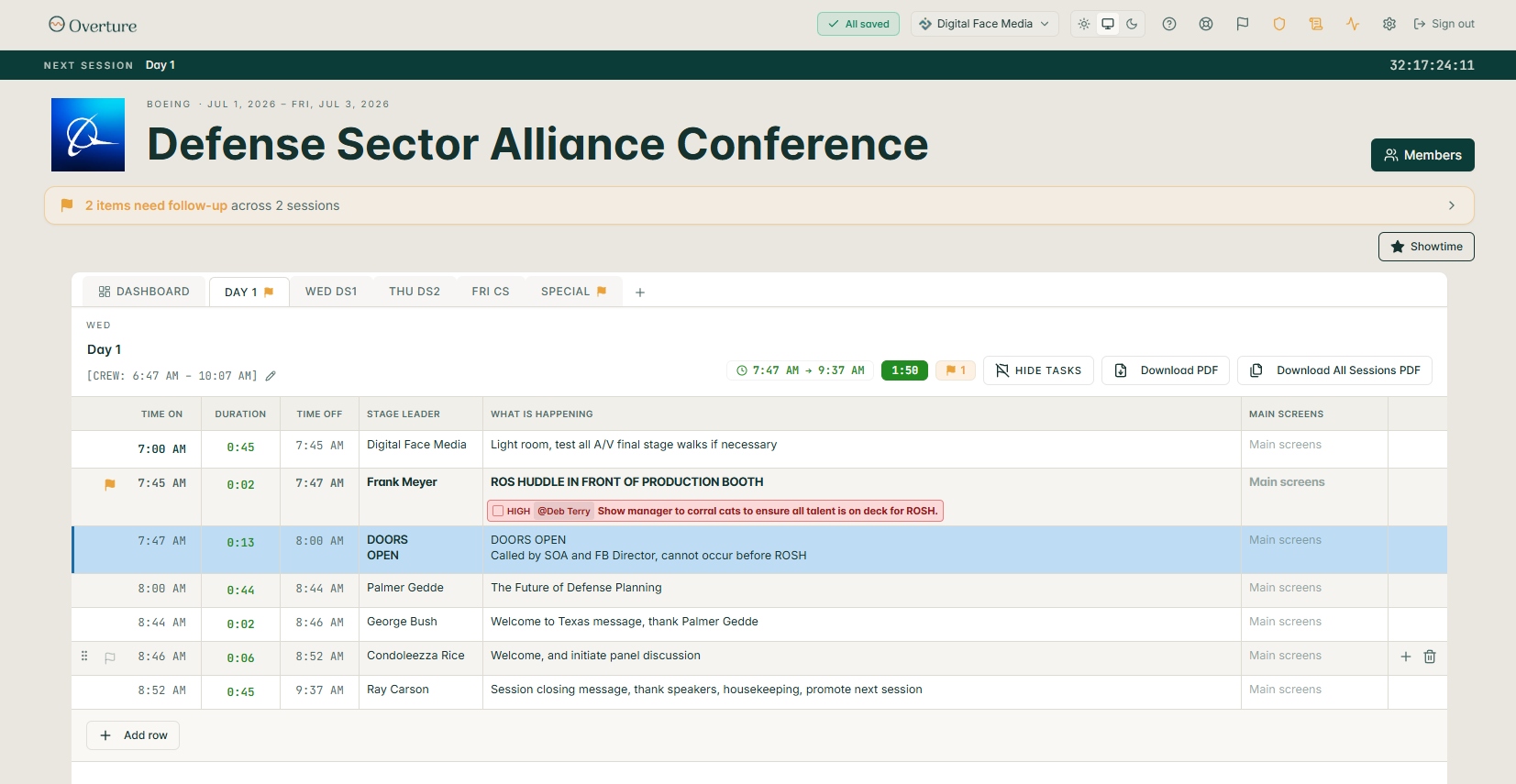Open help question mark icon
The width and height of the screenshot is (1516, 784).
(x=1169, y=24)
